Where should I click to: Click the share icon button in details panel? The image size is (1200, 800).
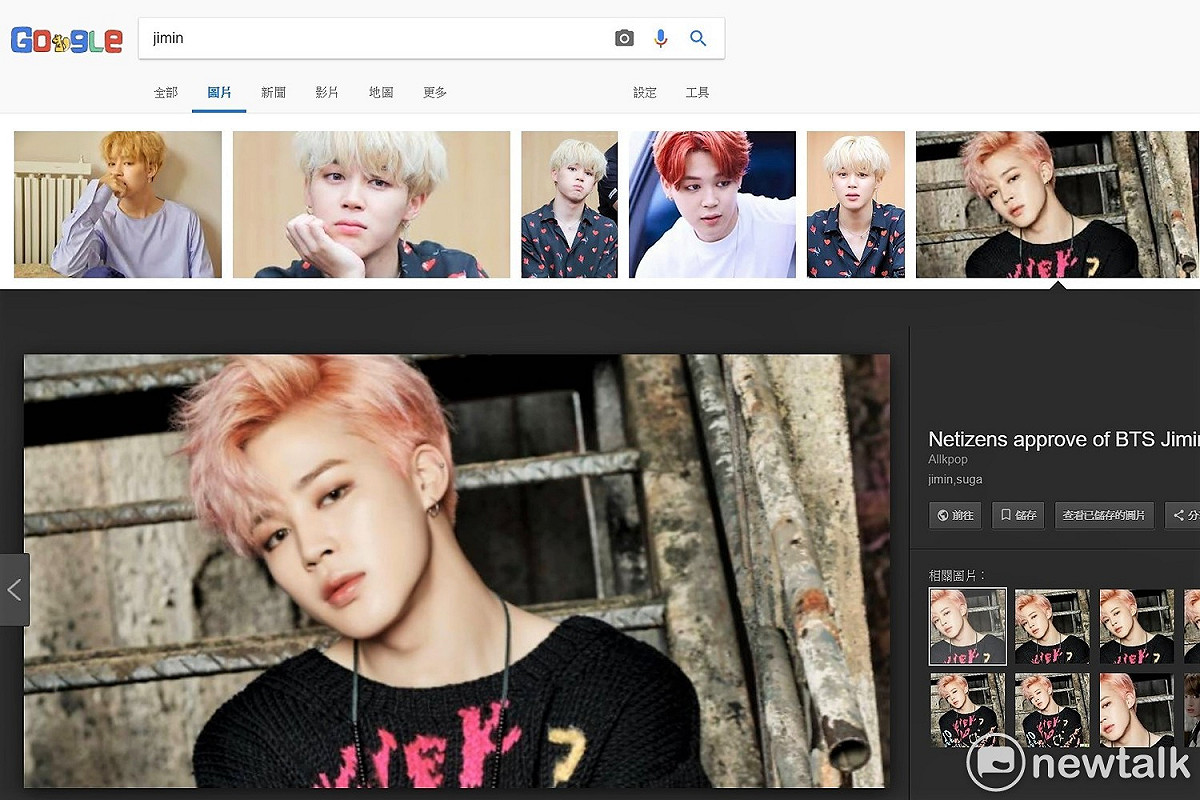pyautogui.click(x=1185, y=515)
